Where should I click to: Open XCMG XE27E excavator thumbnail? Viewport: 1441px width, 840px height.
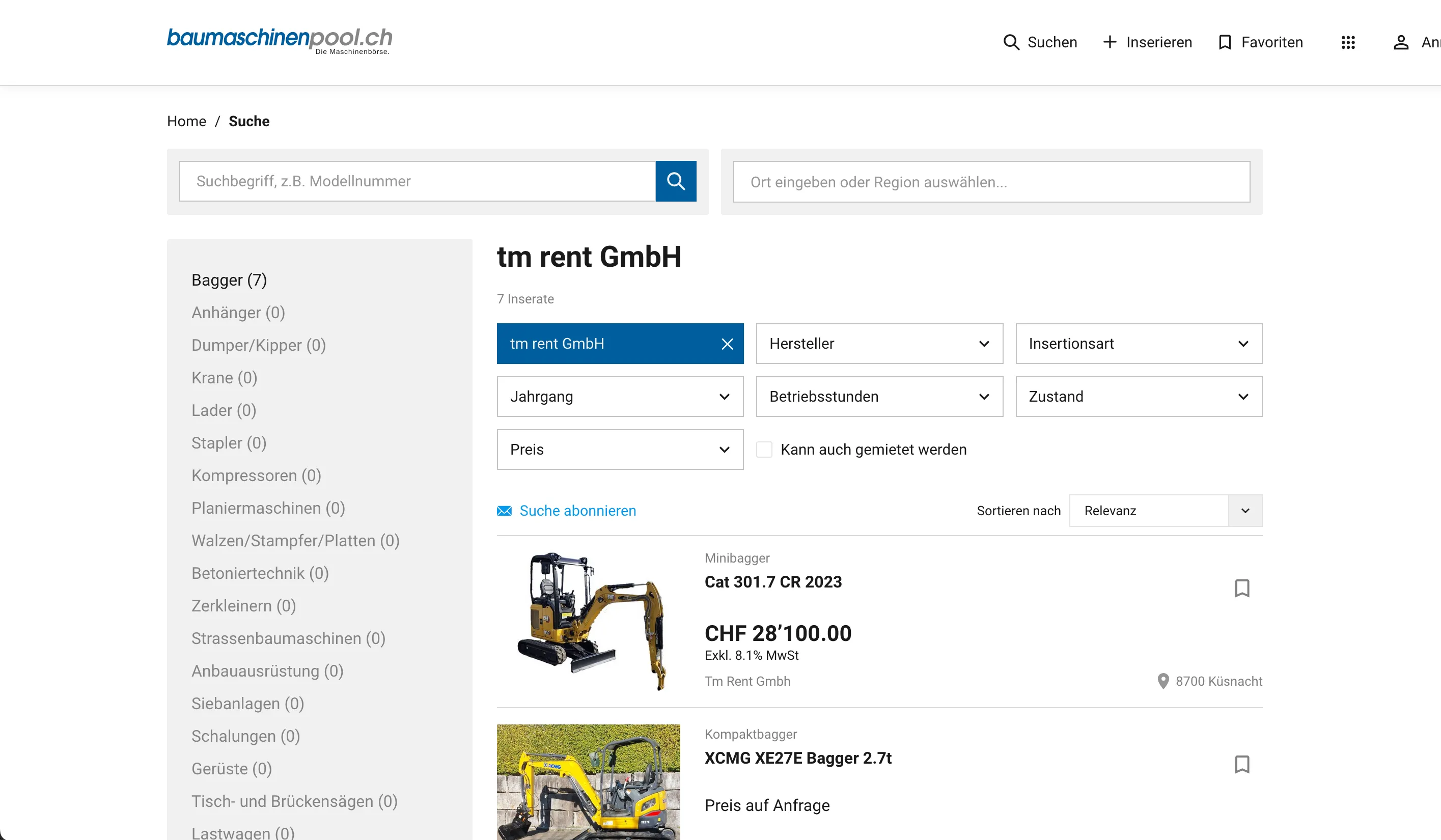[589, 782]
